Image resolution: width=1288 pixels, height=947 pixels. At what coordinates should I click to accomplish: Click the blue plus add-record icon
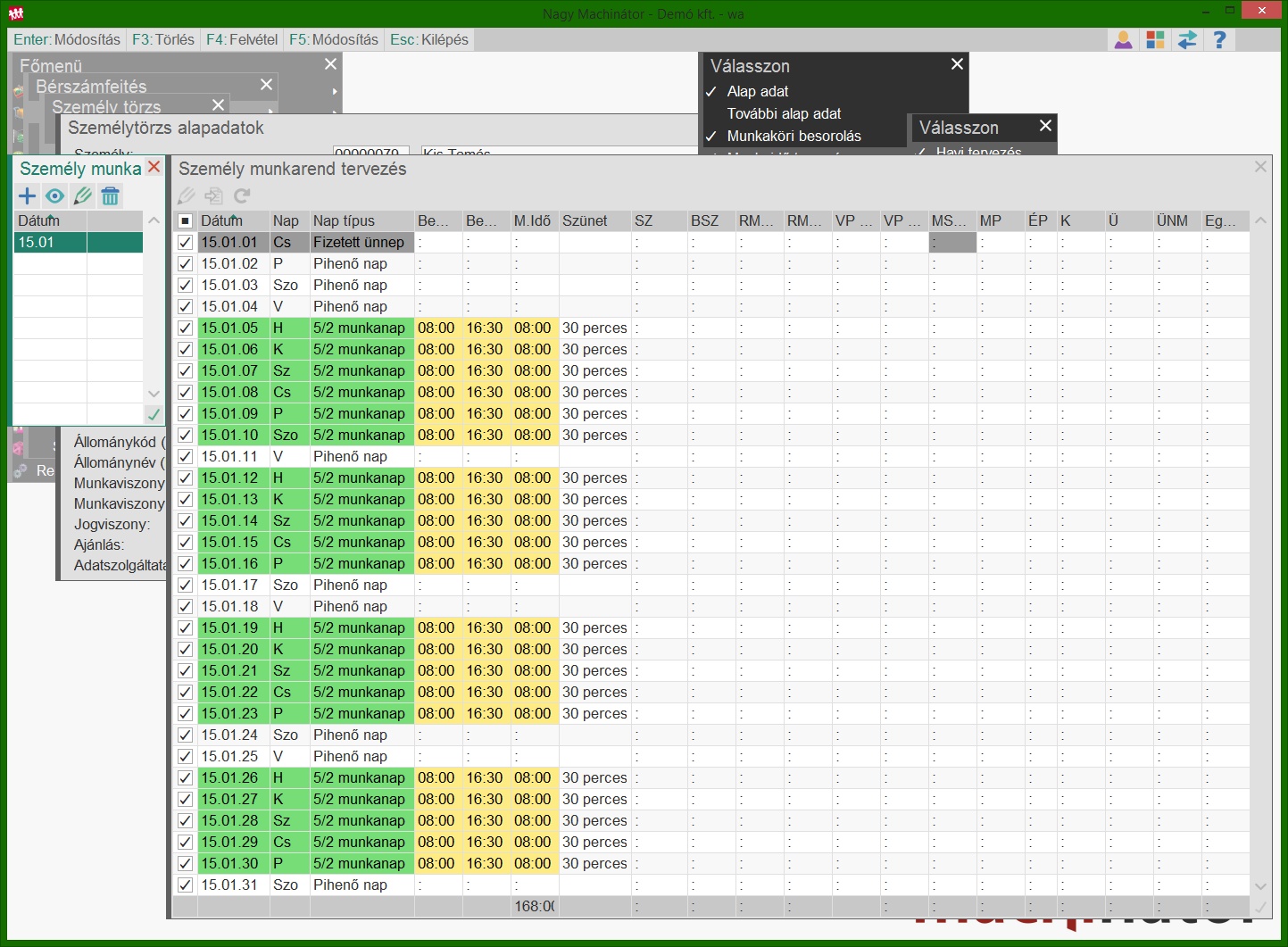(28, 196)
